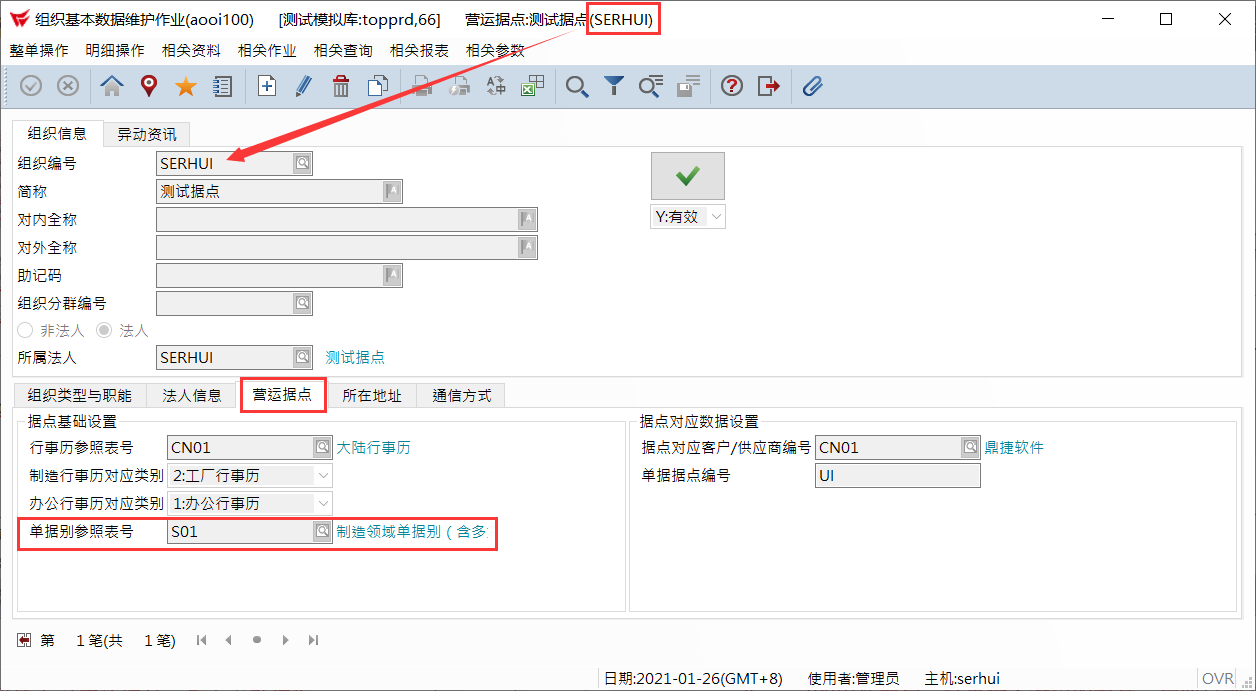
Task: Click the 单据据点编号 field containing UI
Action: coord(898,476)
